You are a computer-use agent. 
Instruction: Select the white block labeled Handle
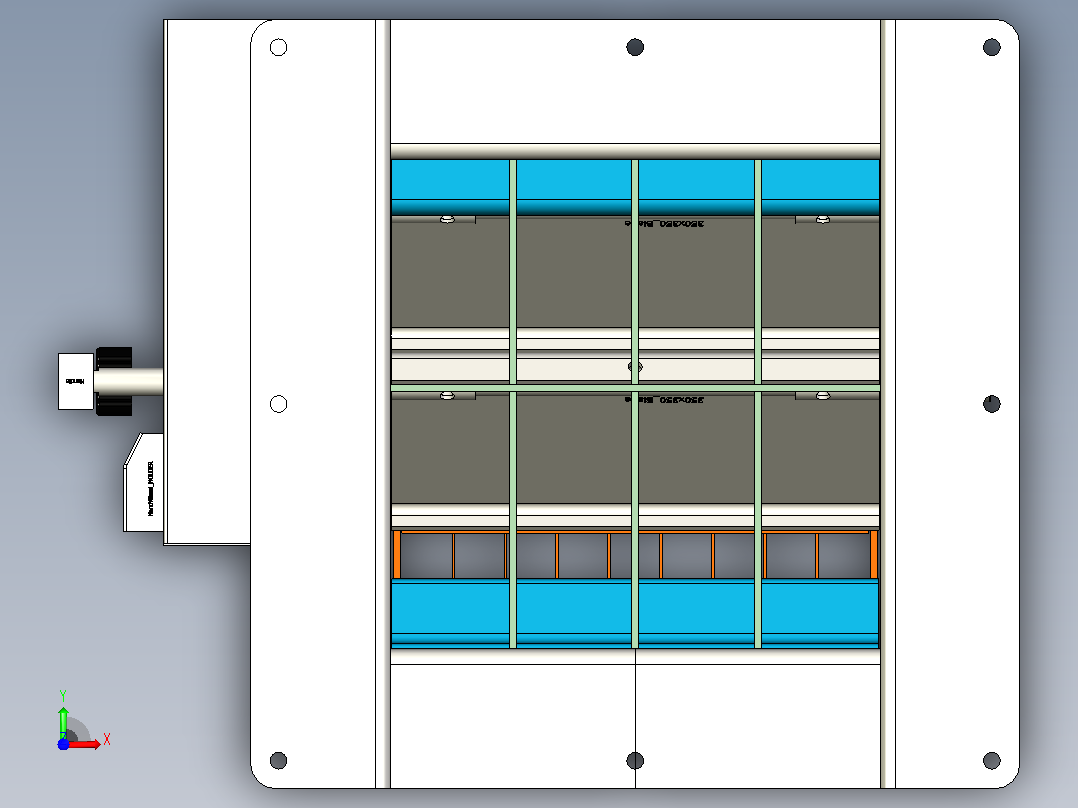pos(76,382)
